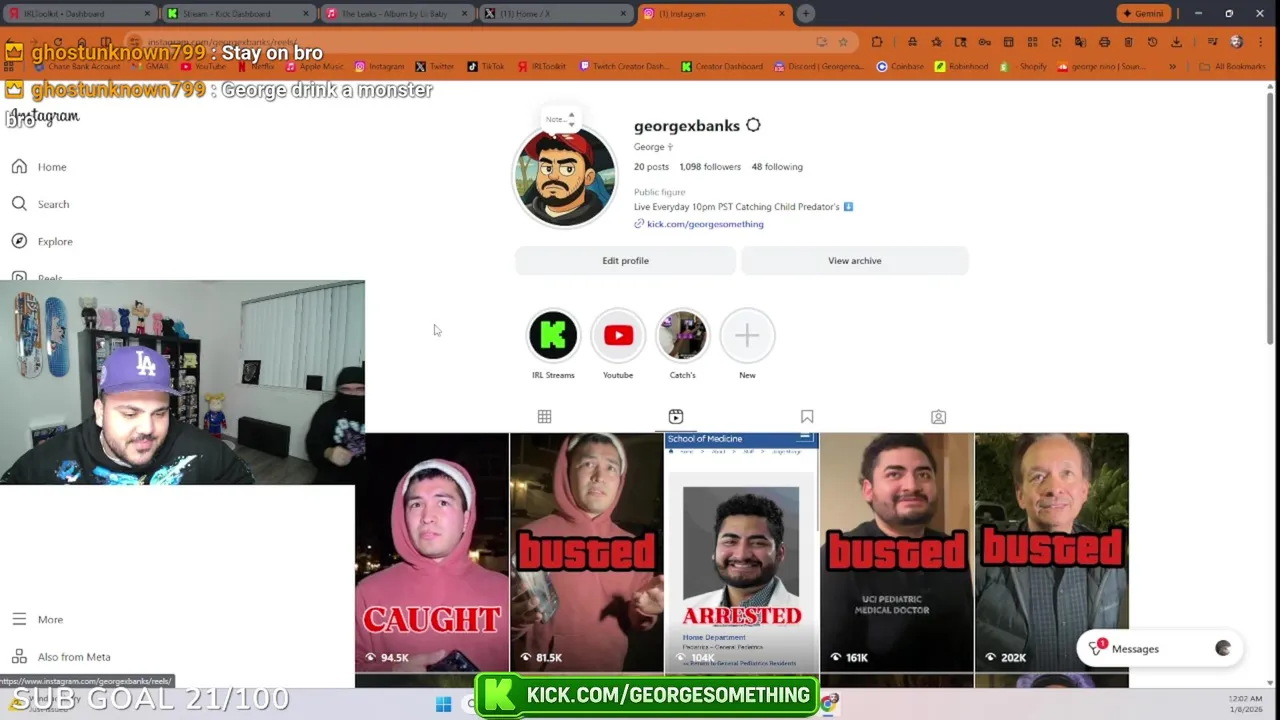Open the TikTok bookmark
The width and height of the screenshot is (1280, 720).
tap(486, 67)
